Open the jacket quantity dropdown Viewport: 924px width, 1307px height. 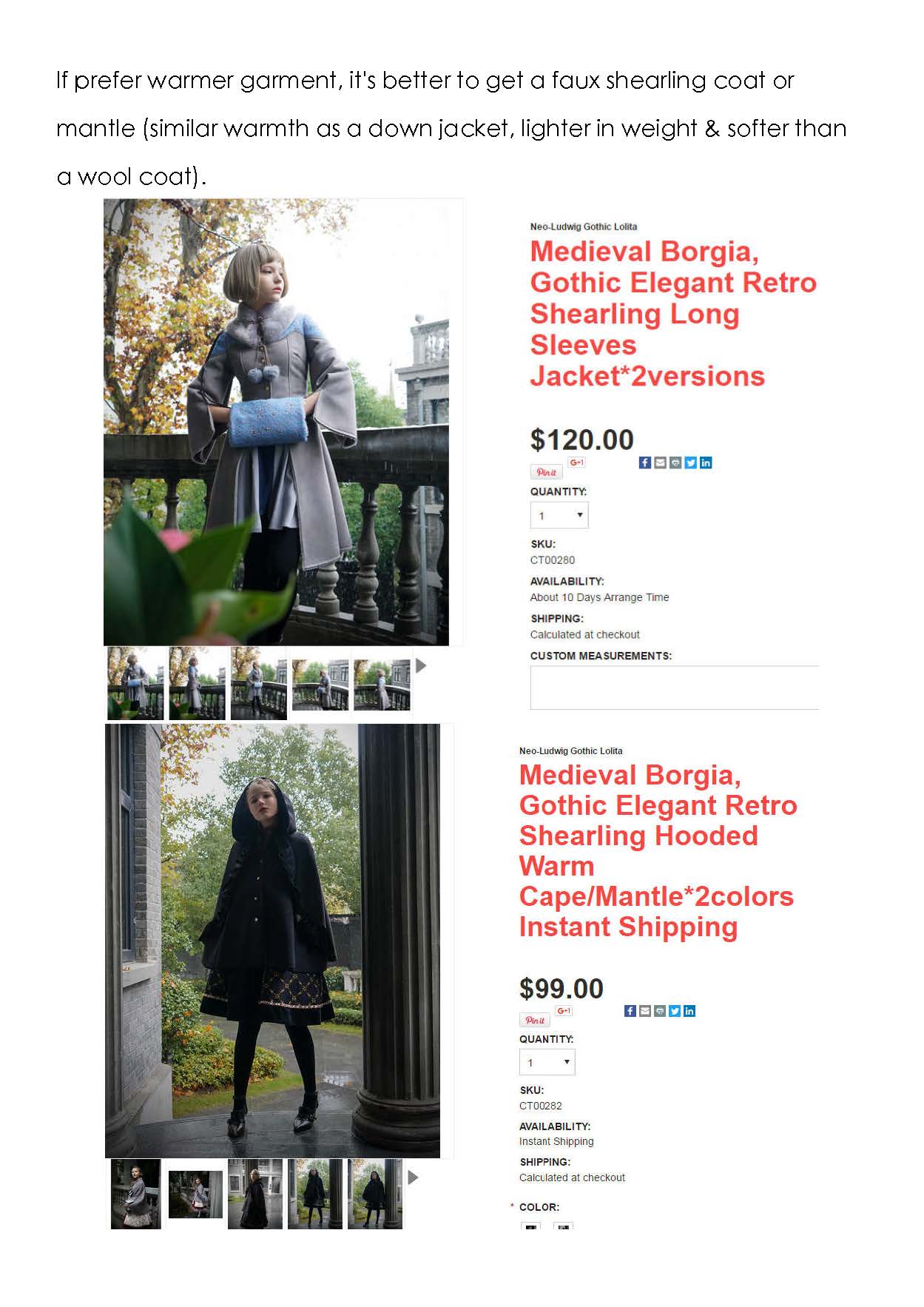pos(559,515)
